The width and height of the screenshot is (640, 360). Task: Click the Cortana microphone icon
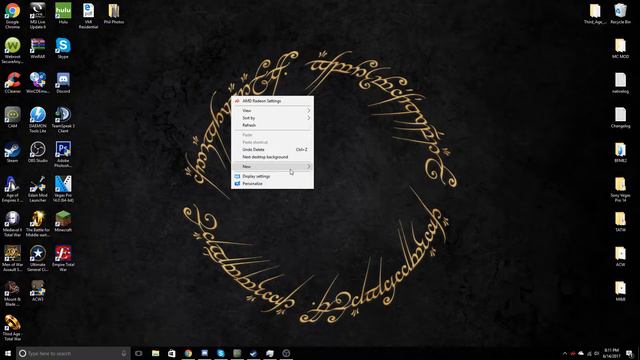point(124,353)
